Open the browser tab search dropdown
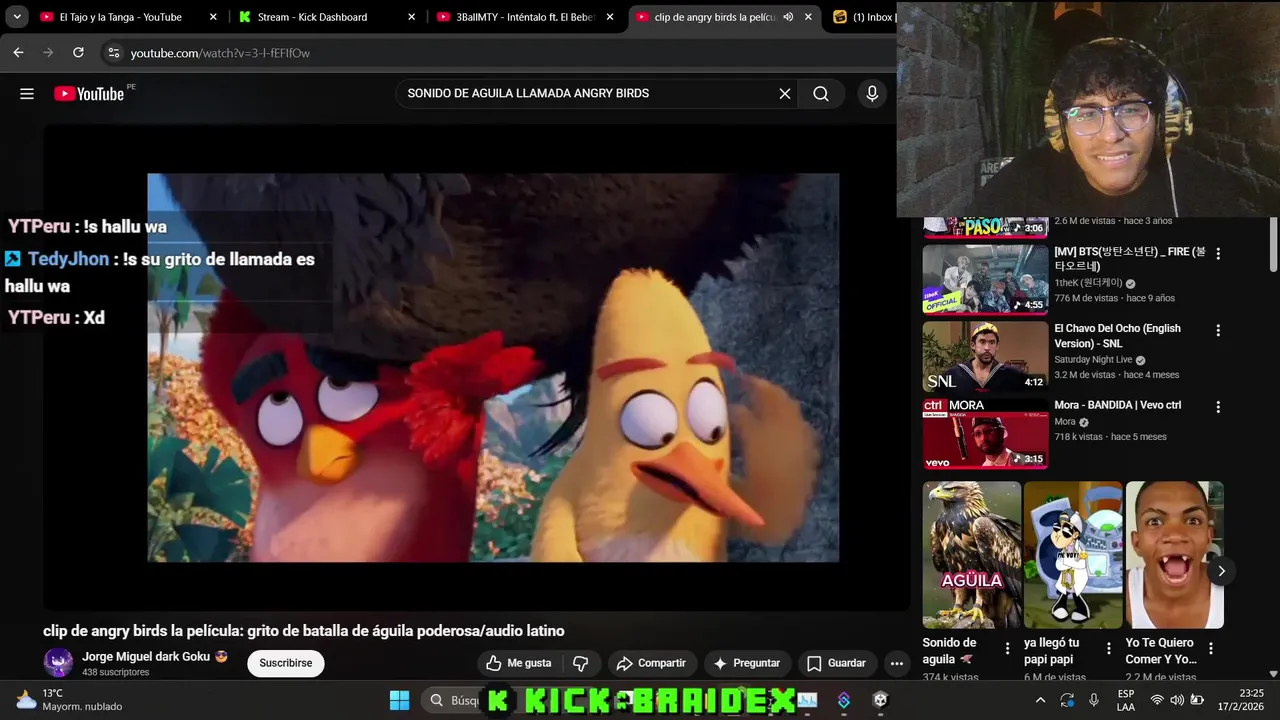This screenshot has width=1280, height=720. (x=17, y=17)
